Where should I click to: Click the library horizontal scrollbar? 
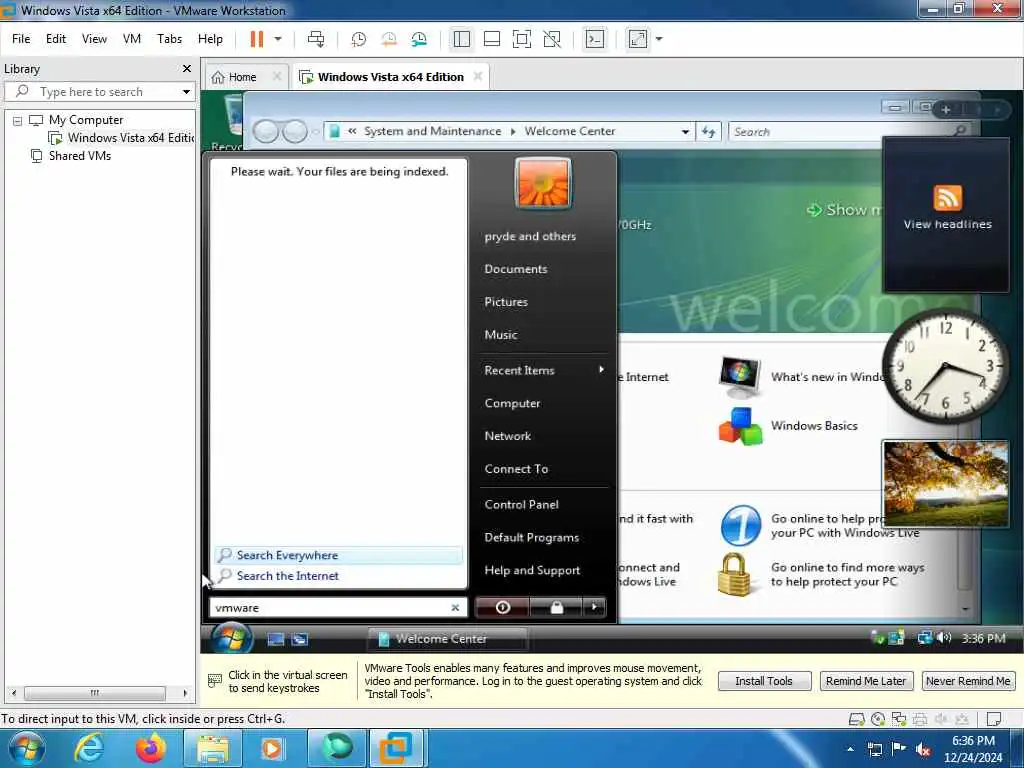click(x=95, y=693)
